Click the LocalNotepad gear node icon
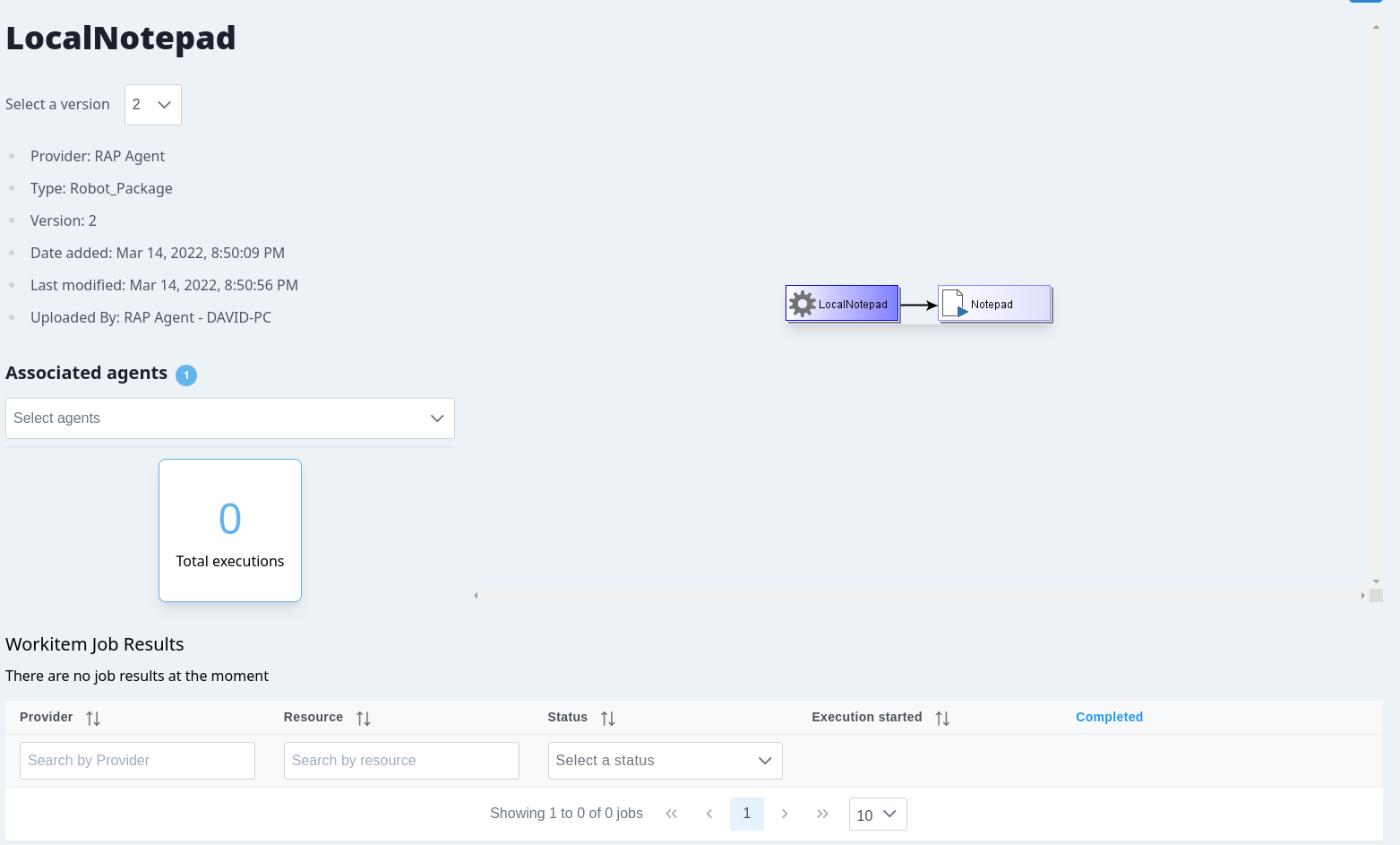 [803, 304]
